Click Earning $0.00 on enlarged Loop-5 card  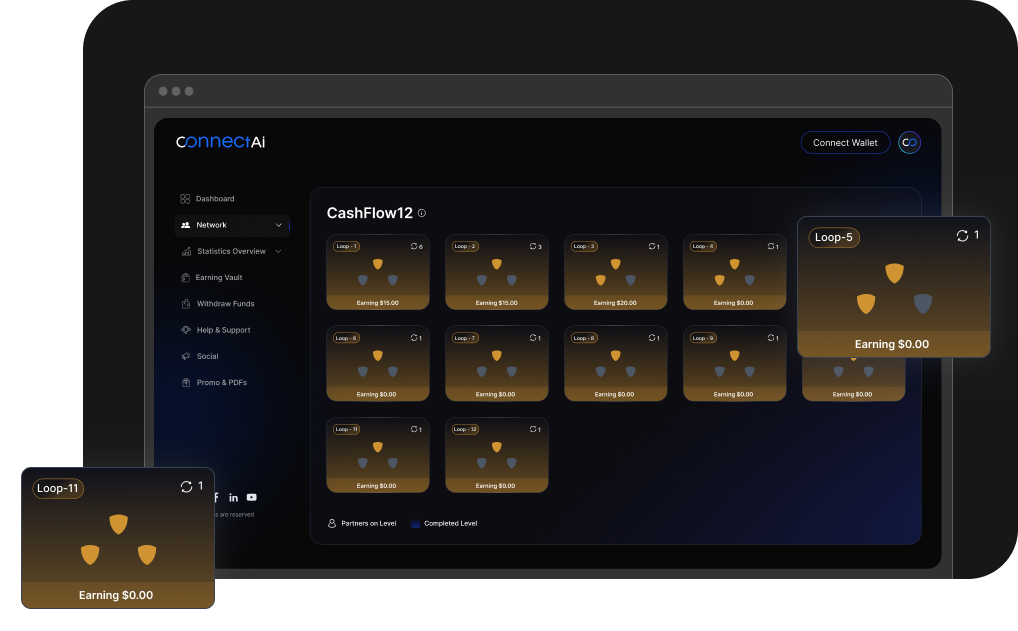click(x=891, y=345)
